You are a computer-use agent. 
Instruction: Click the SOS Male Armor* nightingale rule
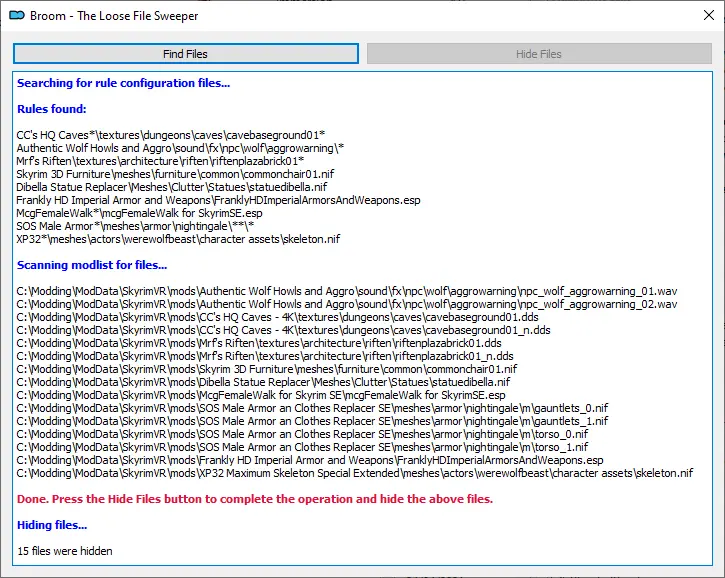[135, 226]
